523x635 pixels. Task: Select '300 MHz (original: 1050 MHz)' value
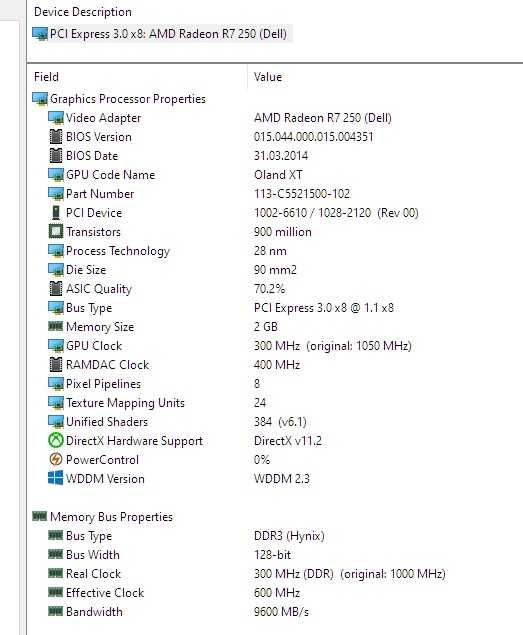click(333, 346)
